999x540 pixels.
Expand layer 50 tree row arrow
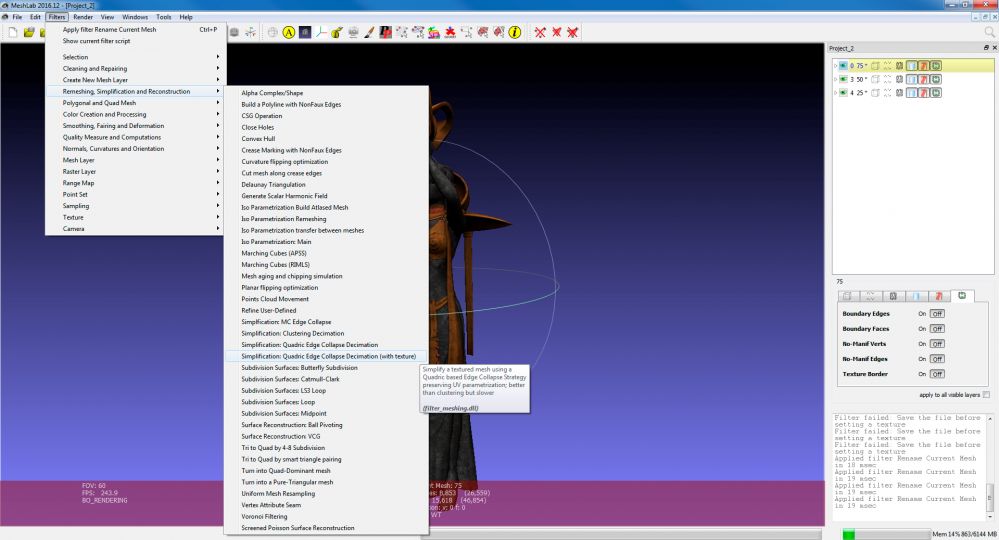pos(835,79)
